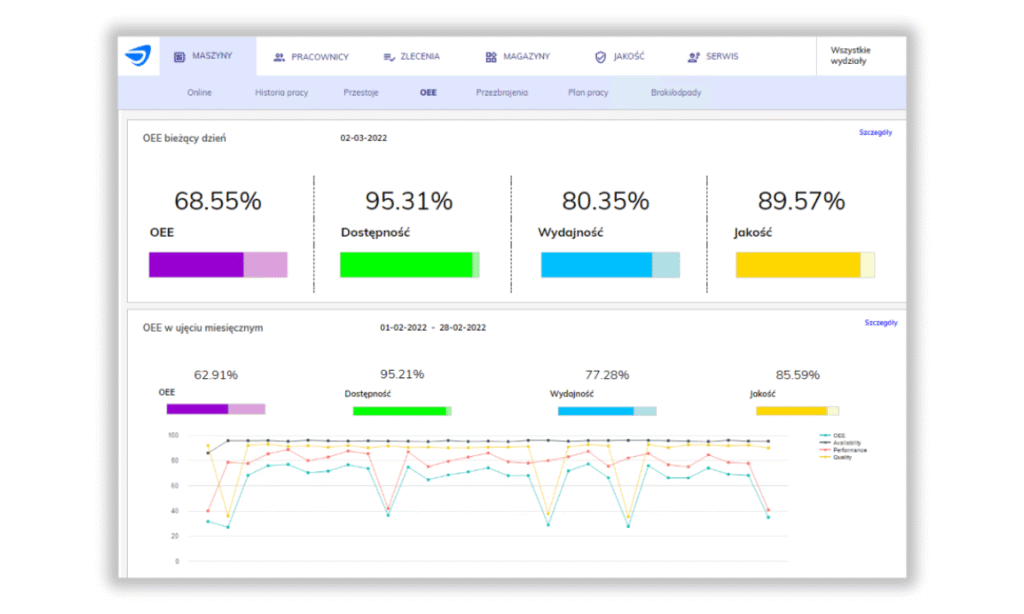Click the Zlecenia list icon
Image resolution: width=1024 pixels, height=614 pixels.
(389, 57)
